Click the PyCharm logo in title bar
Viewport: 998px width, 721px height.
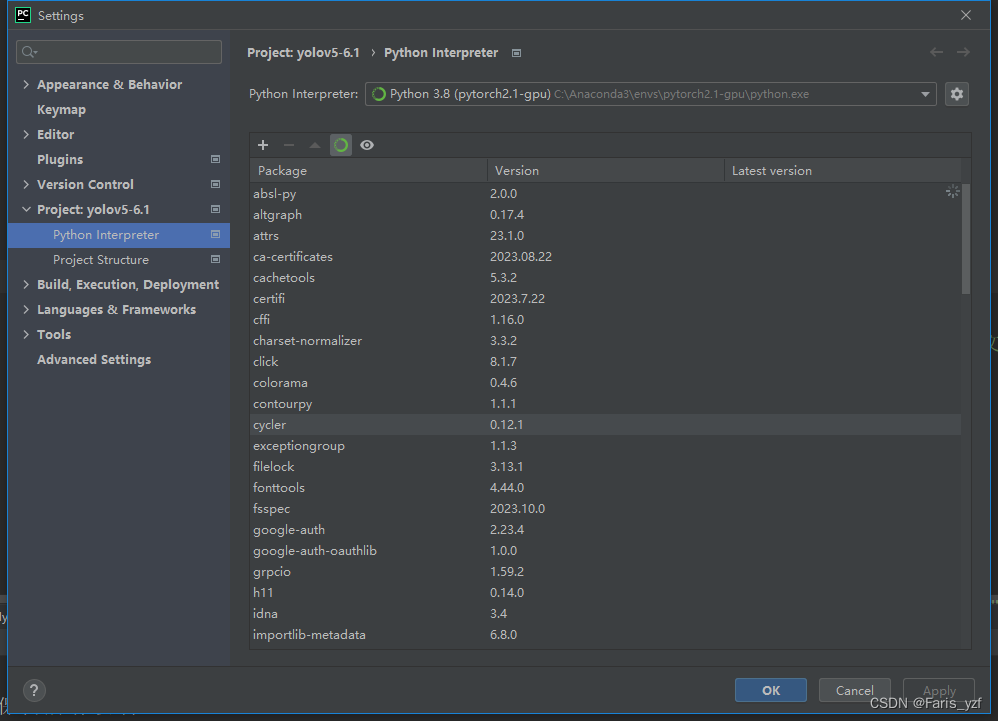23,15
